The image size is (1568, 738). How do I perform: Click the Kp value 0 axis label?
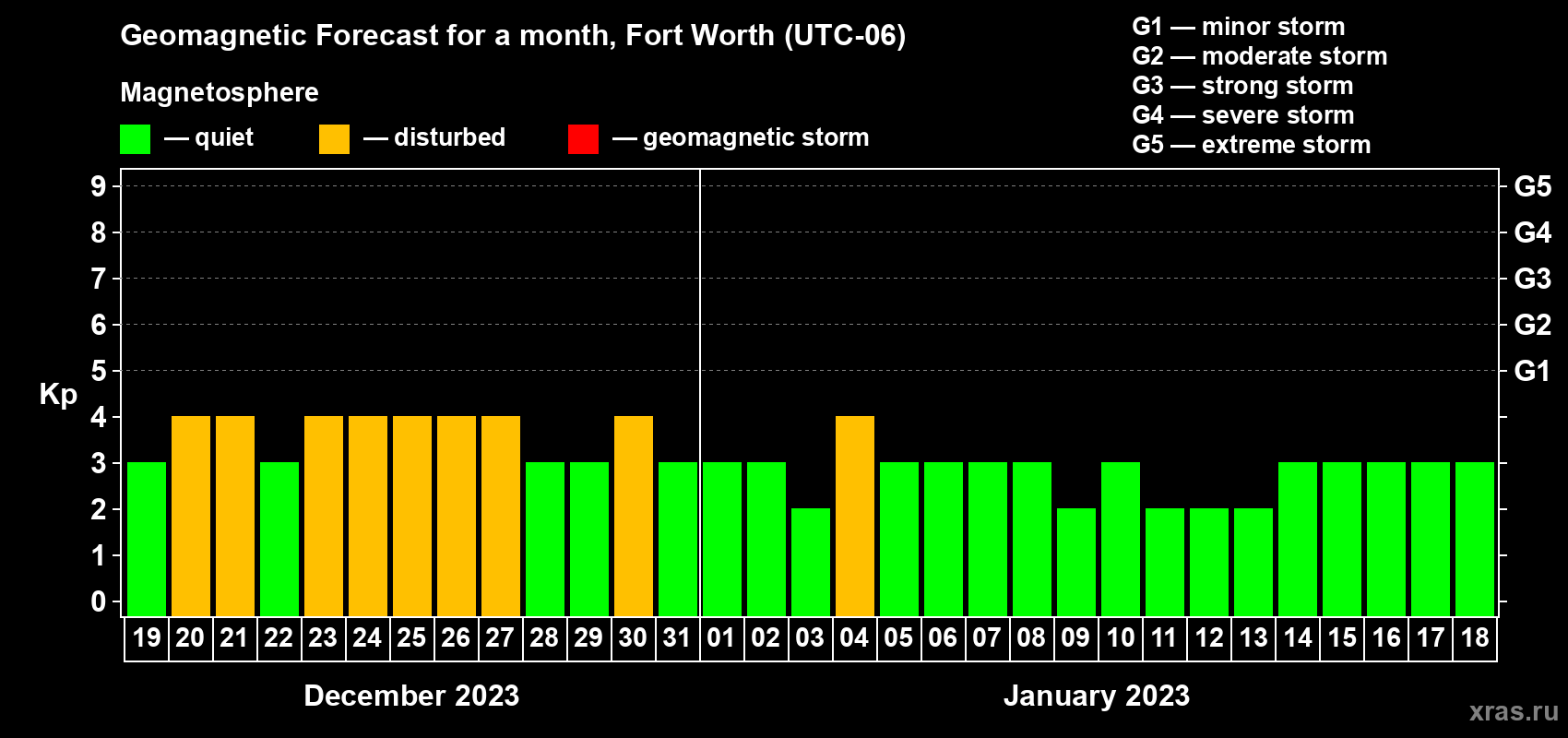coord(99,601)
